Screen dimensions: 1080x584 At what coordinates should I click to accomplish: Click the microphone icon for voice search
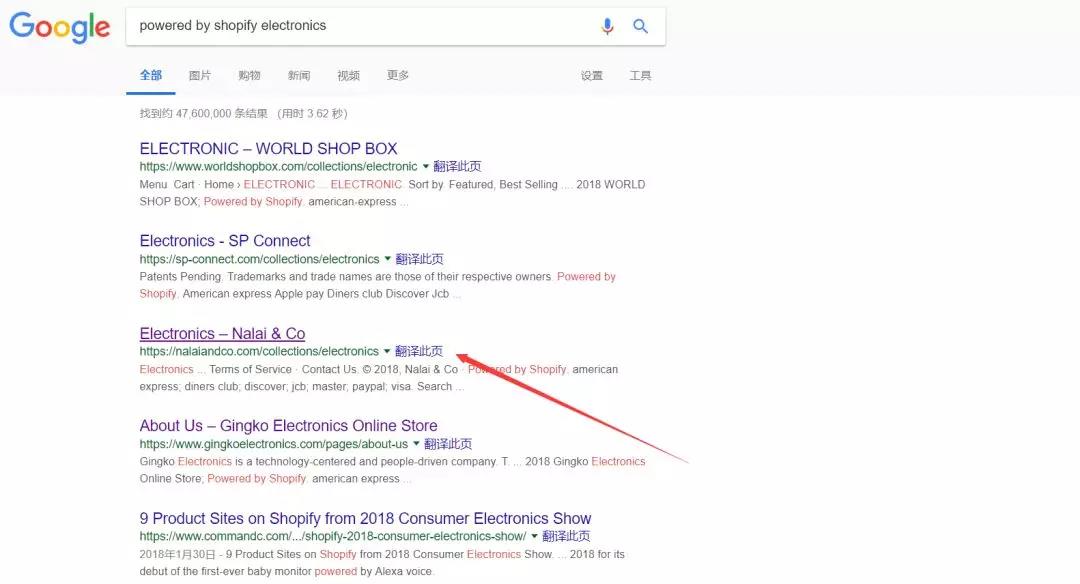[x=607, y=26]
